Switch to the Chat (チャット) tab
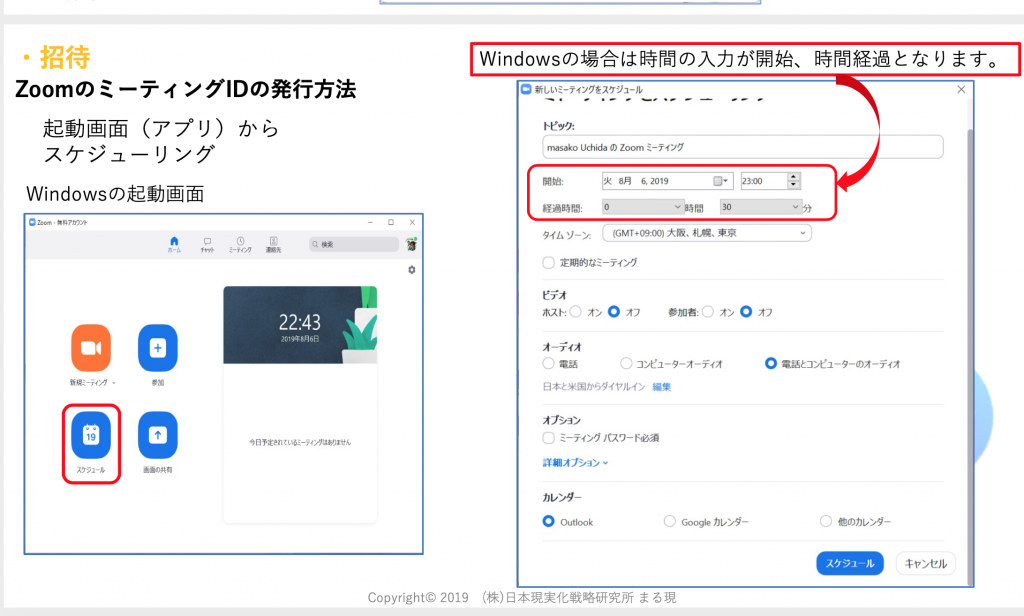The height and width of the screenshot is (616, 1024). pyautogui.click(x=207, y=244)
